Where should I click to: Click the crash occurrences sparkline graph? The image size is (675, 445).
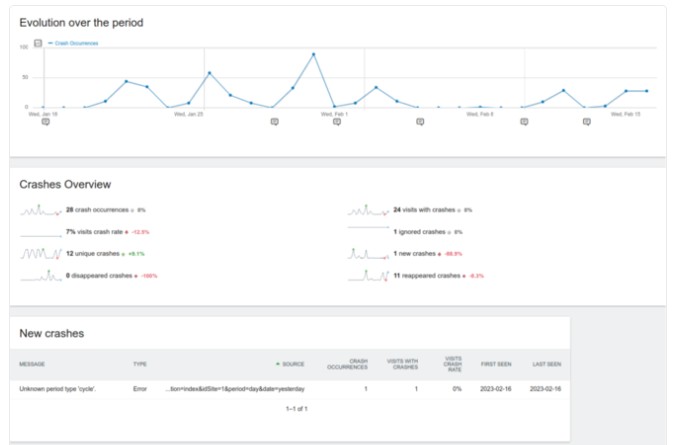41,210
